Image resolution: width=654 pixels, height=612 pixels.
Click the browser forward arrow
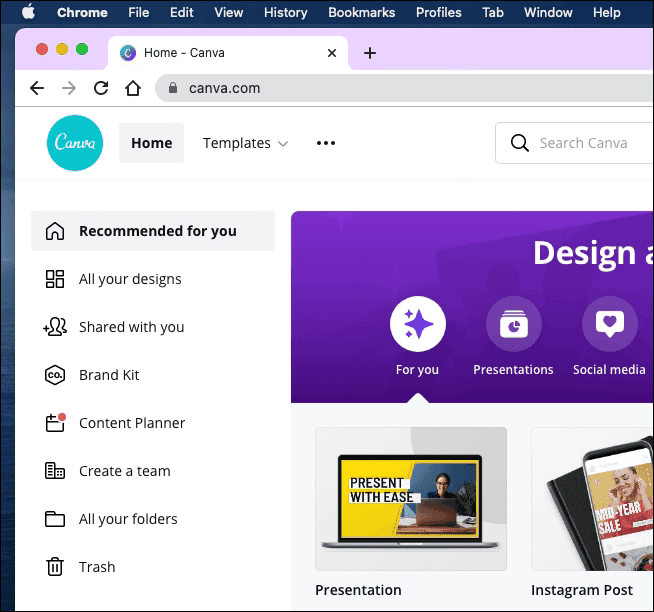click(x=69, y=88)
